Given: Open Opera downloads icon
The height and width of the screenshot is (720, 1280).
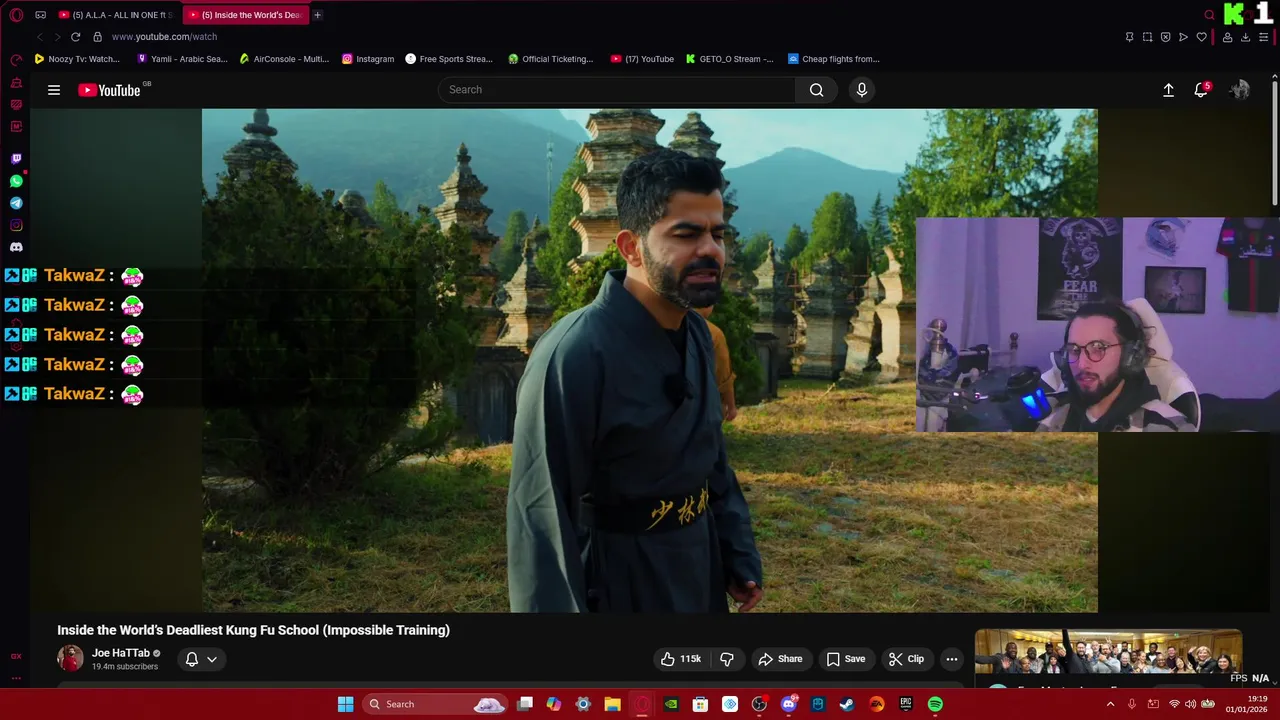Looking at the screenshot, I should 1245,37.
